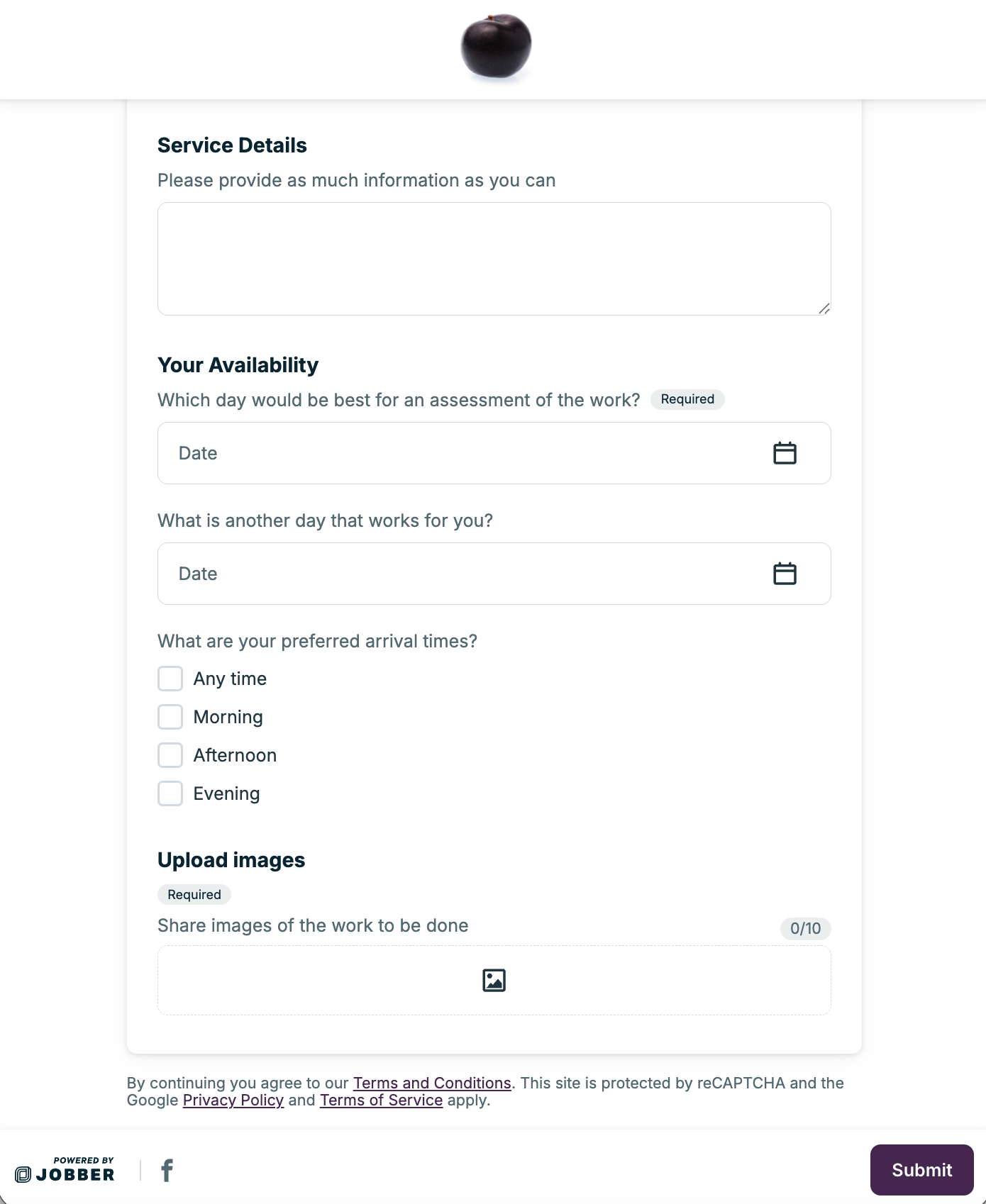Open the Google Privacy Policy link
The image size is (986, 1204).
coord(233,1100)
